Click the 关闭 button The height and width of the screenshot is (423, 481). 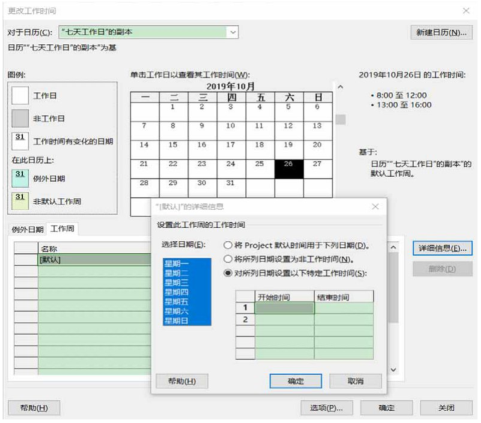(446, 408)
